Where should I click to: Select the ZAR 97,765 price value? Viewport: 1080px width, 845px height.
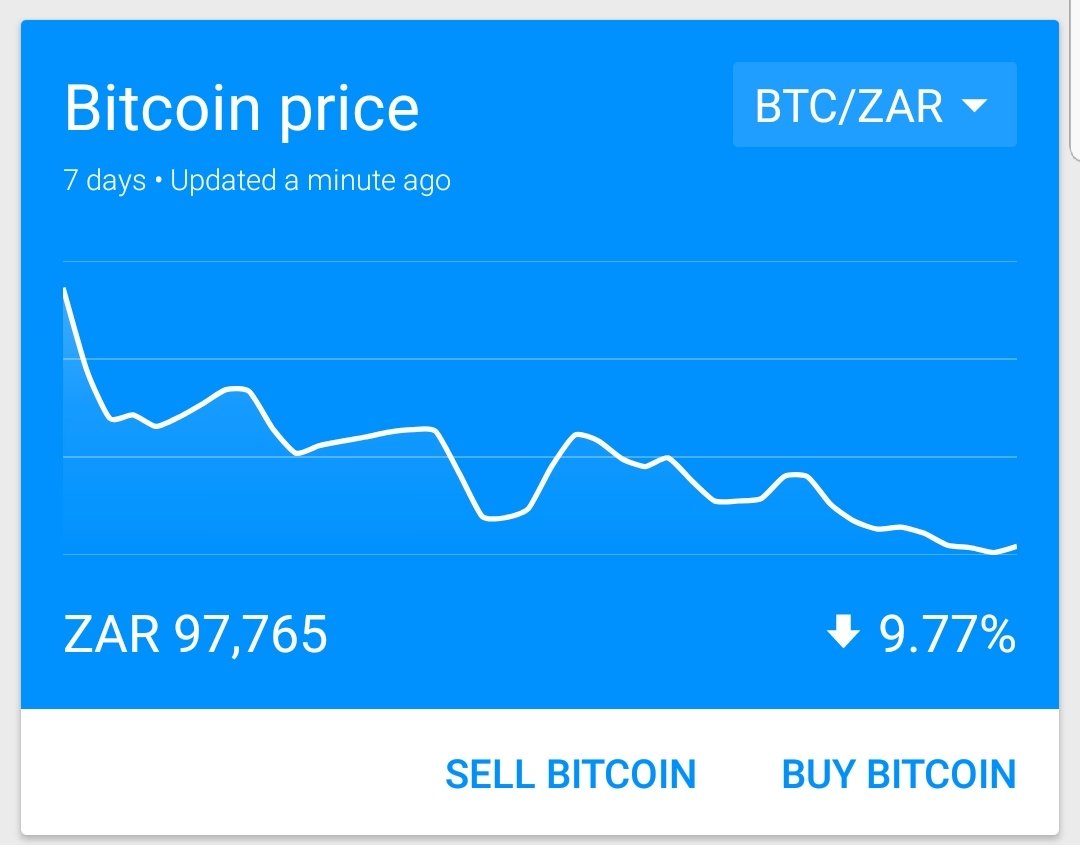pyautogui.click(x=196, y=634)
